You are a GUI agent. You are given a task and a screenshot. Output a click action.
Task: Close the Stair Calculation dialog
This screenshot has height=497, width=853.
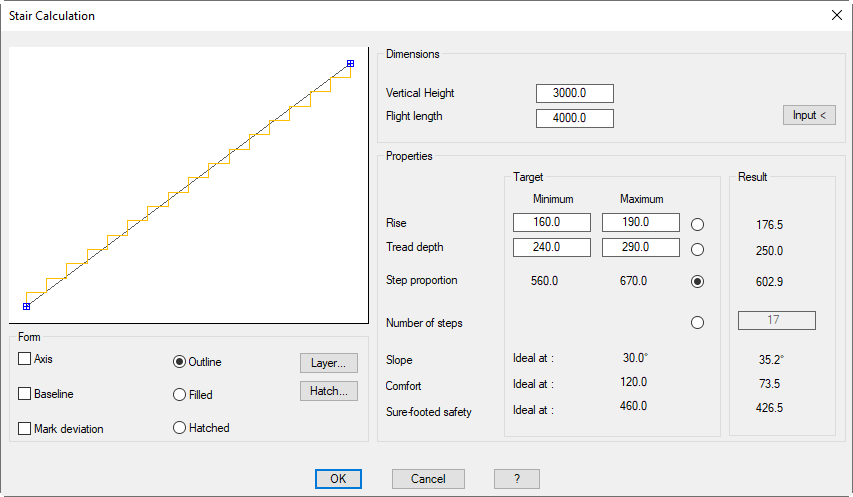click(x=836, y=15)
